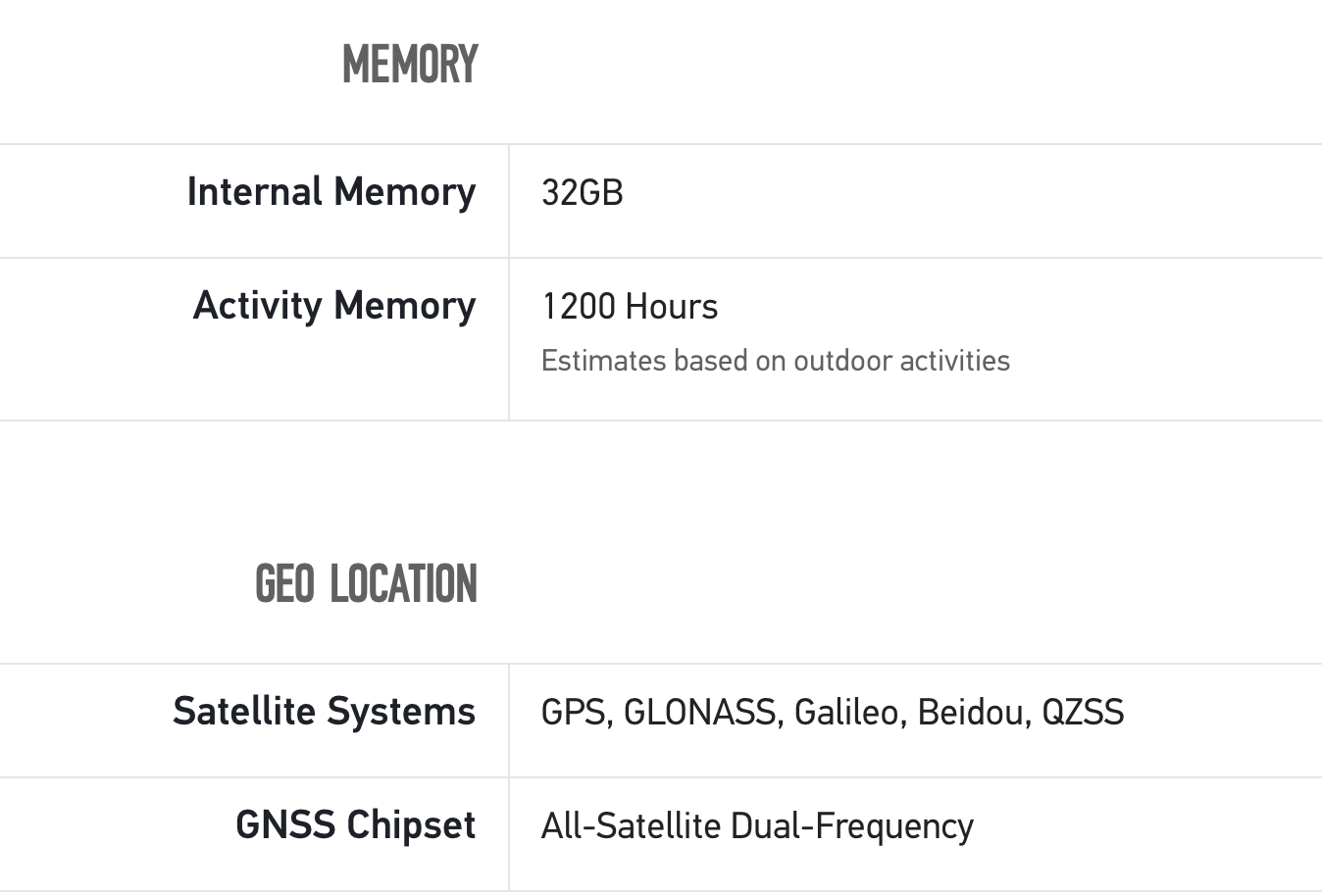Select the GNSS Chipset row label
This screenshot has height=896, width=1322.
tap(355, 825)
